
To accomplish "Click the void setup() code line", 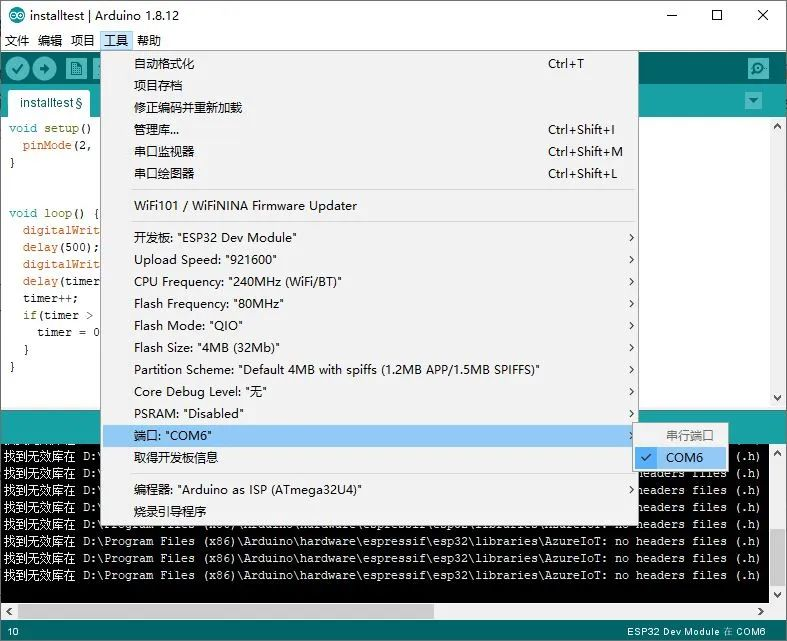I will 50,129.
